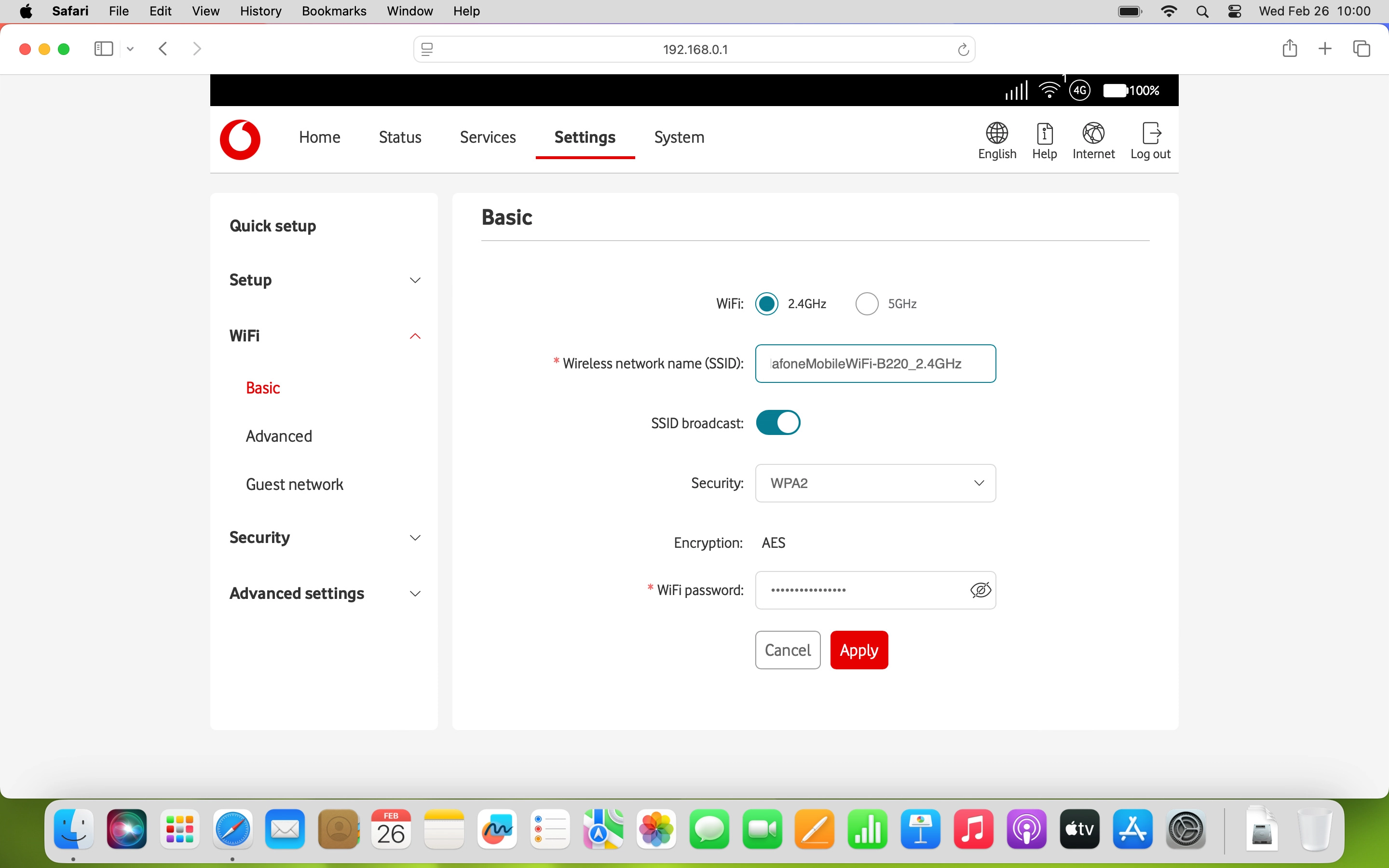This screenshot has height=868, width=1389.
Task: Turn off the SSID broadcast switch
Action: click(x=778, y=423)
